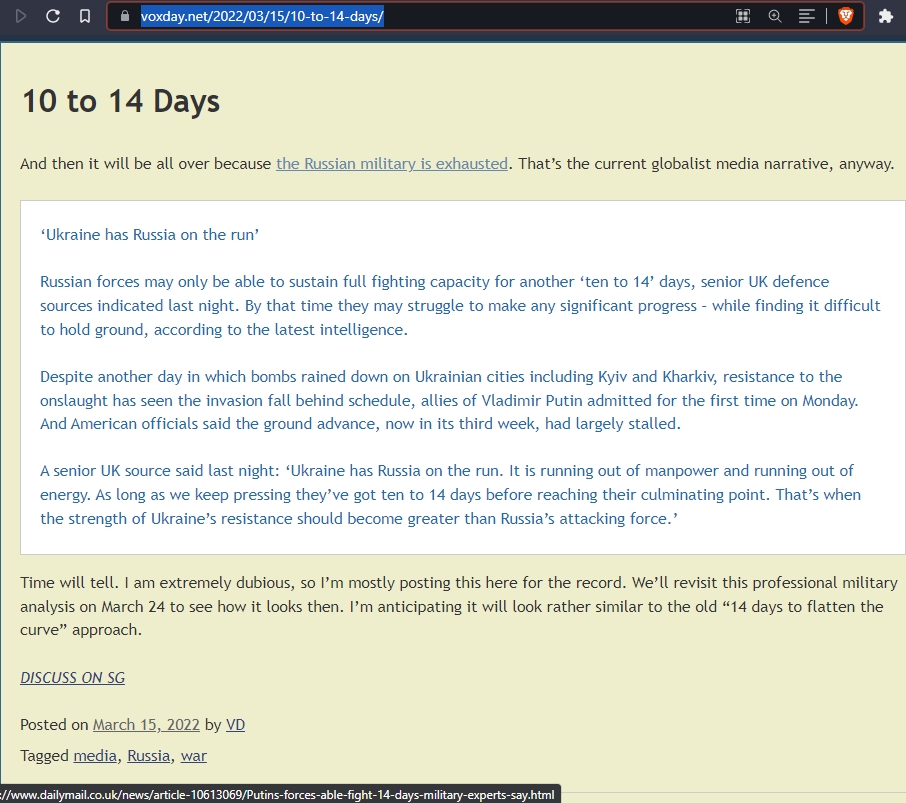Open the extensions puzzle piece icon
The width and height of the screenshot is (906, 803).
(886, 16)
